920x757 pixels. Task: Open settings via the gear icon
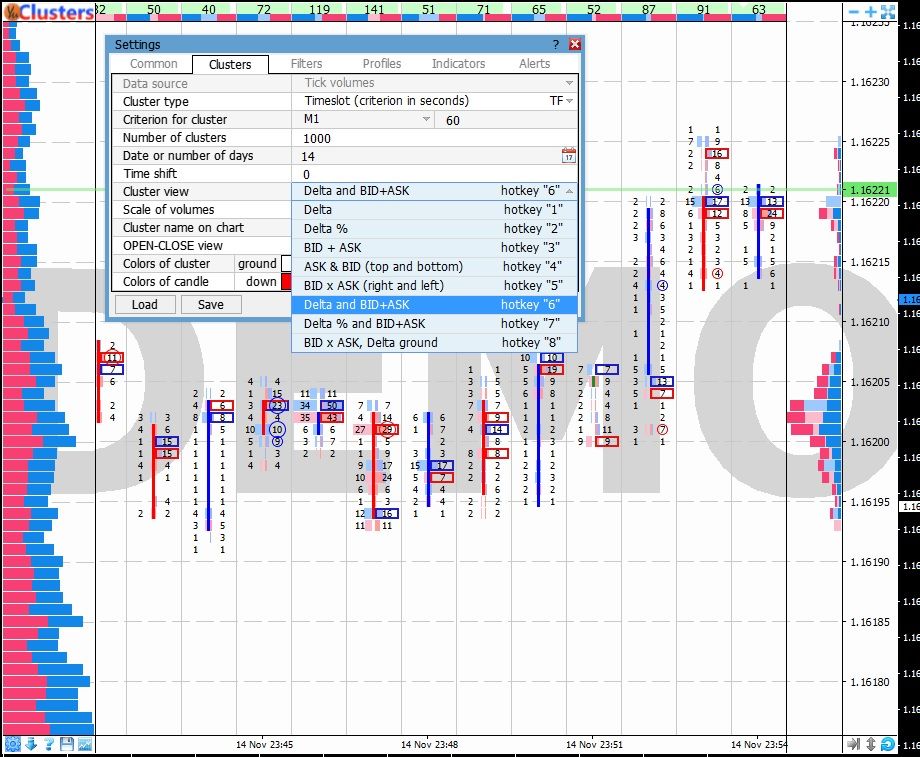12,744
